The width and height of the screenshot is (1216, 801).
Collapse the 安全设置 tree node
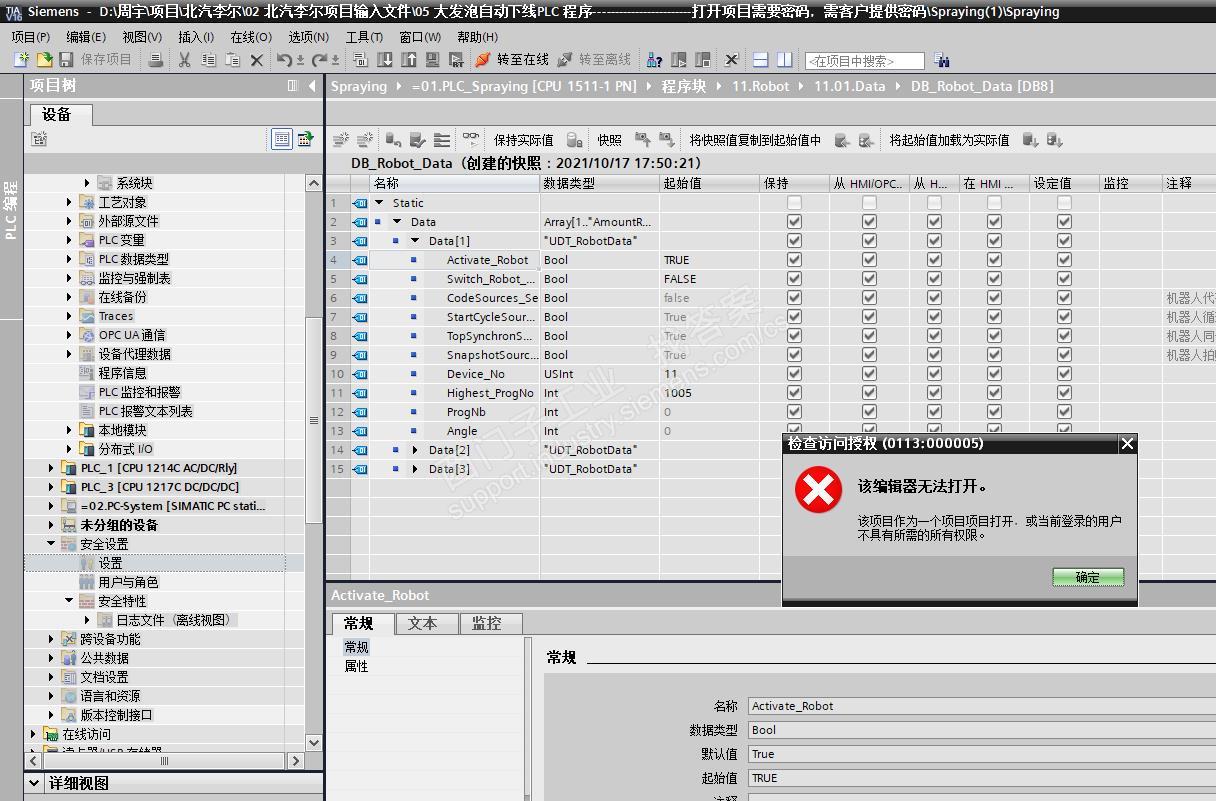51,544
